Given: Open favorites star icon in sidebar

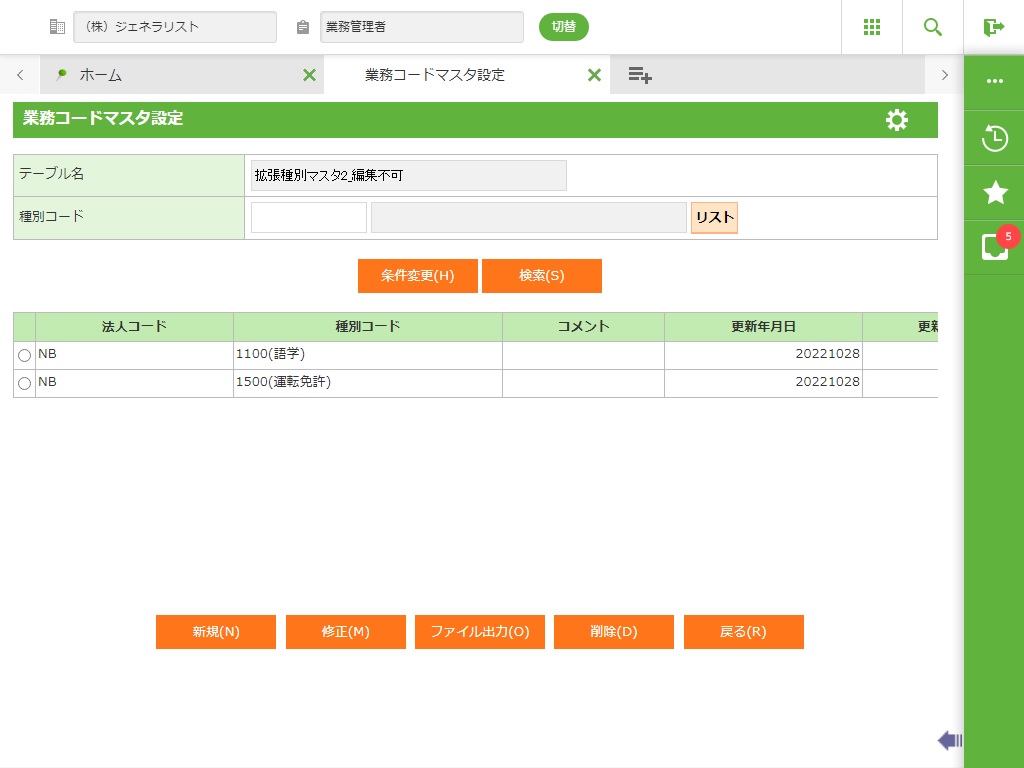Looking at the screenshot, I should point(994,193).
